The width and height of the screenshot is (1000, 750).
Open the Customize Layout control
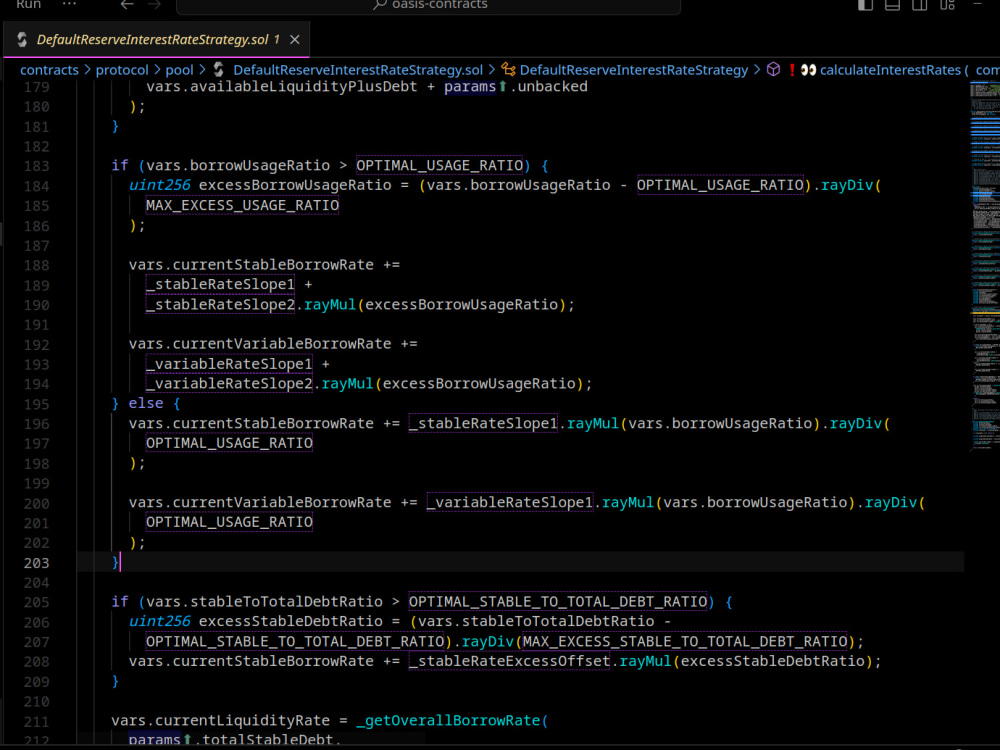click(x=946, y=6)
